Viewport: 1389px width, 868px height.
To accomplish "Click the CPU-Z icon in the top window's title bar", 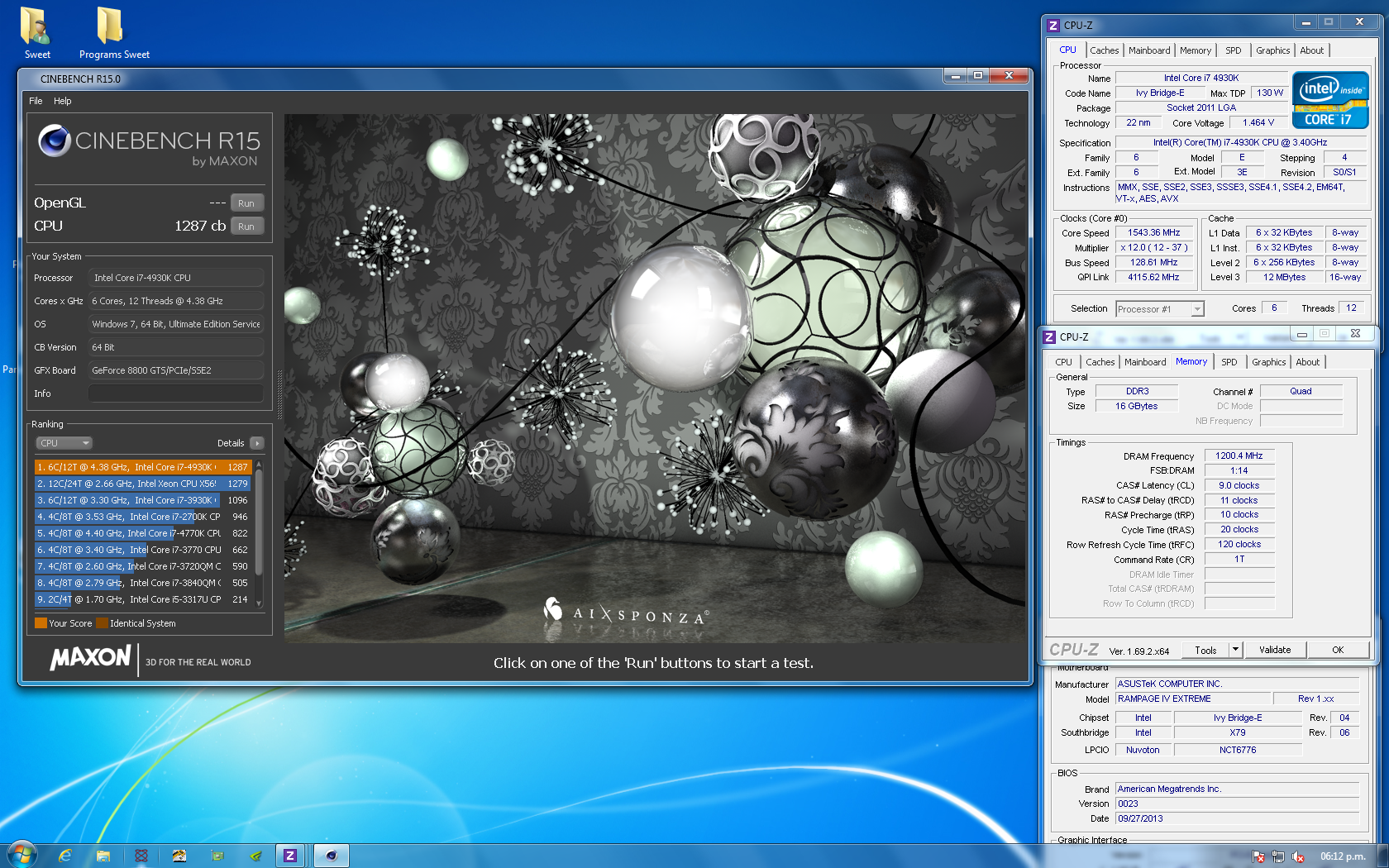I will pyautogui.click(x=1052, y=26).
